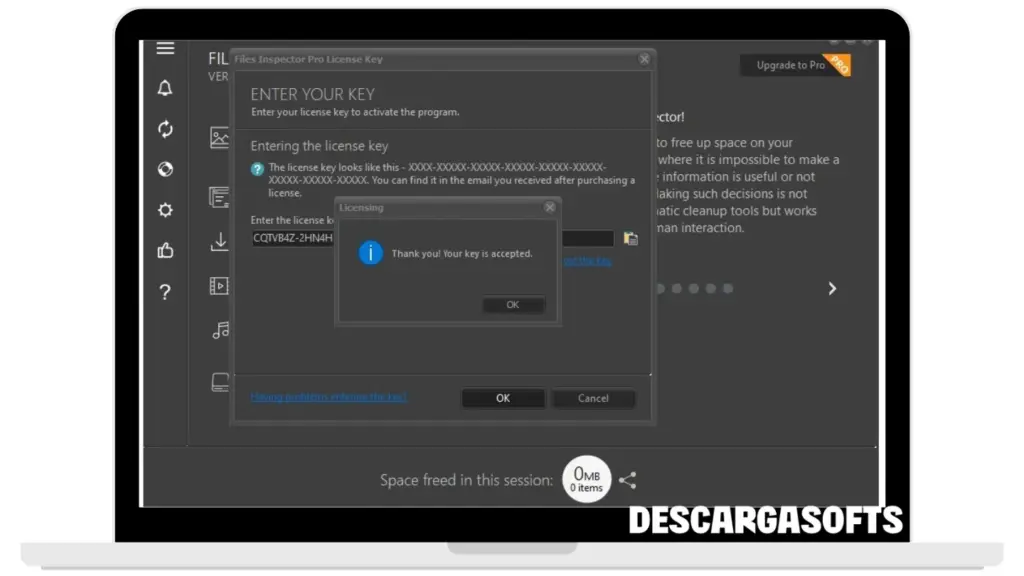Viewport: 1024px width, 576px height.
Task: Open notifications via the bell icon
Action: coord(165,89)
